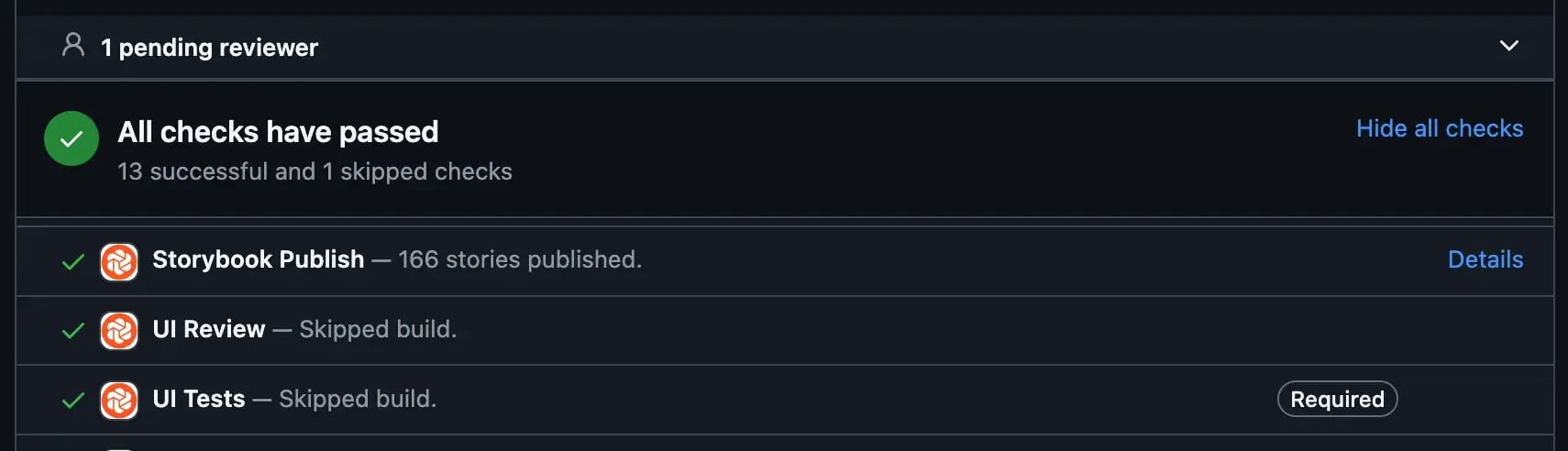The width and height of the screenshot is (1568, 451).
Task: Click the pending reviewer person icon
Action: [x=73, y=45]
